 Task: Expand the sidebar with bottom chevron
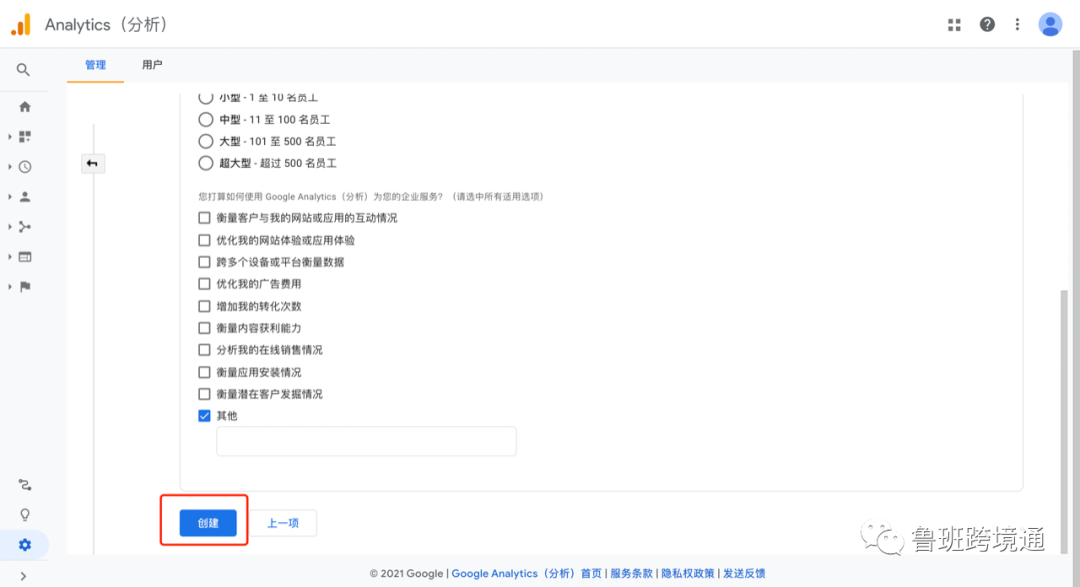click(x=24, y=575)
